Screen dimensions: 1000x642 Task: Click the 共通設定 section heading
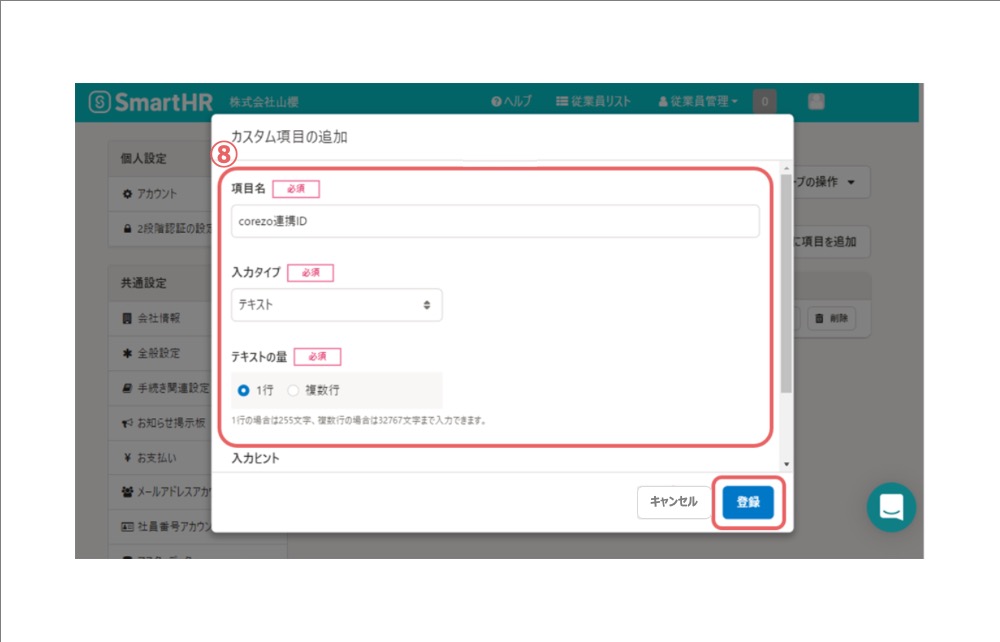tap(143, 282)
